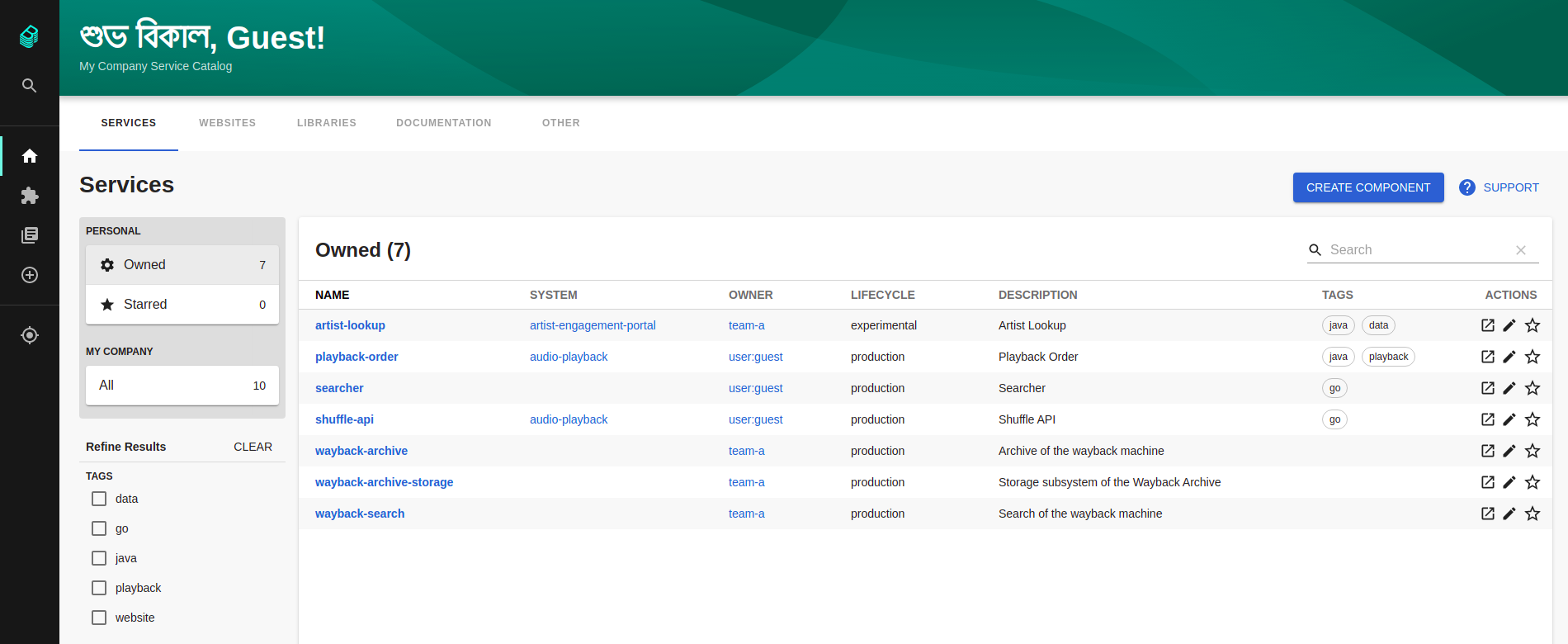
Task: Star the shuffle-api service
Action: [x=1533, y=419]
